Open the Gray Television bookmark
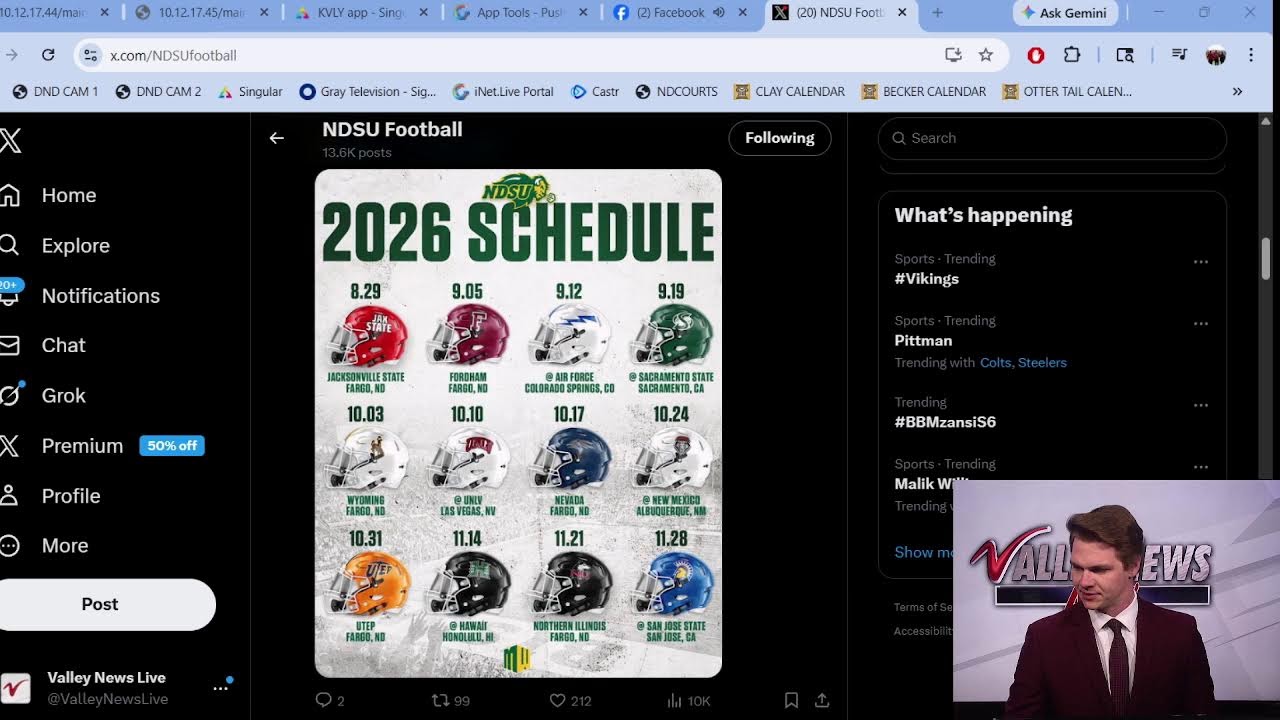 click(x=368, y=91)
